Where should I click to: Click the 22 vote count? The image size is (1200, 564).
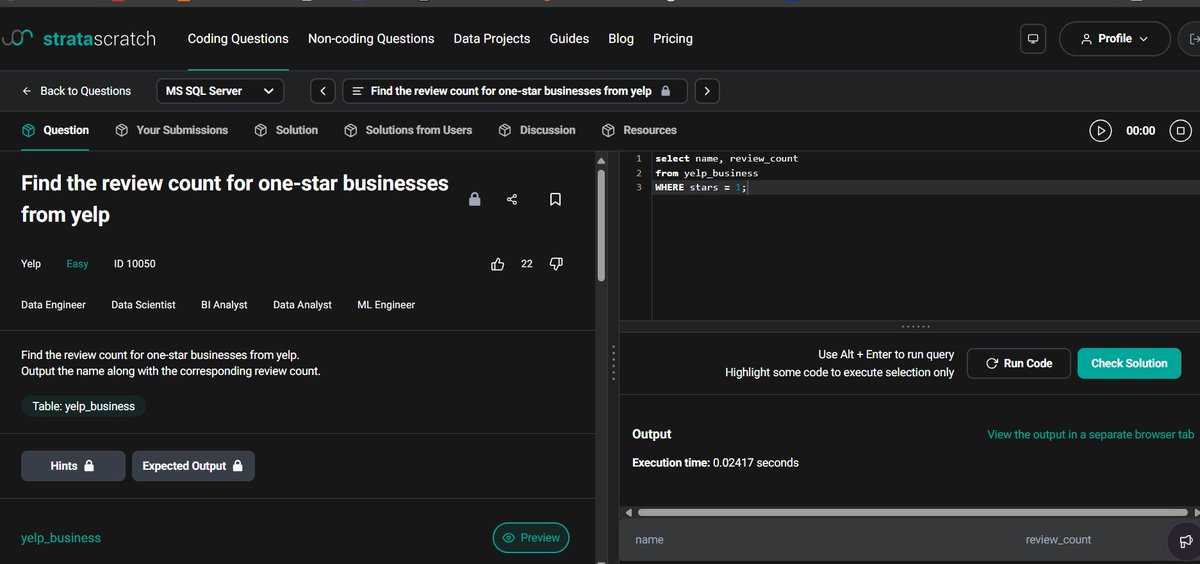pyautogui.click(x=527, y=264)
